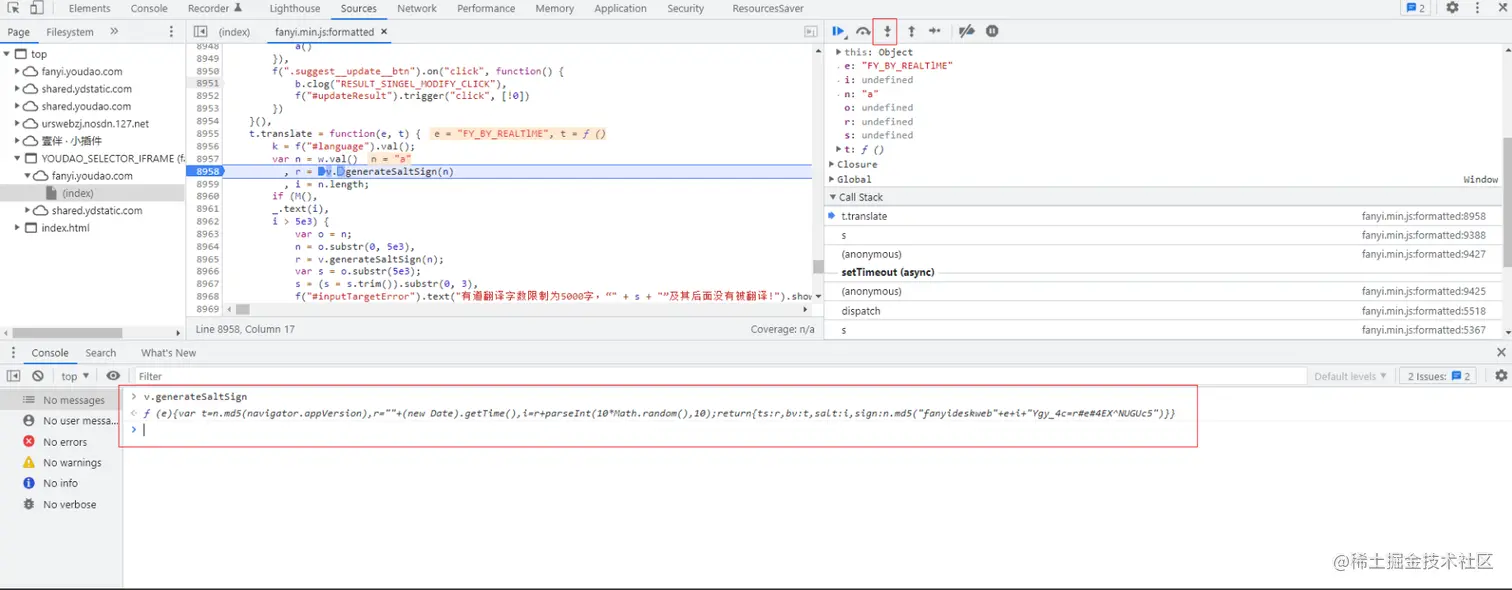Open the Network tab

coord(417,8)
